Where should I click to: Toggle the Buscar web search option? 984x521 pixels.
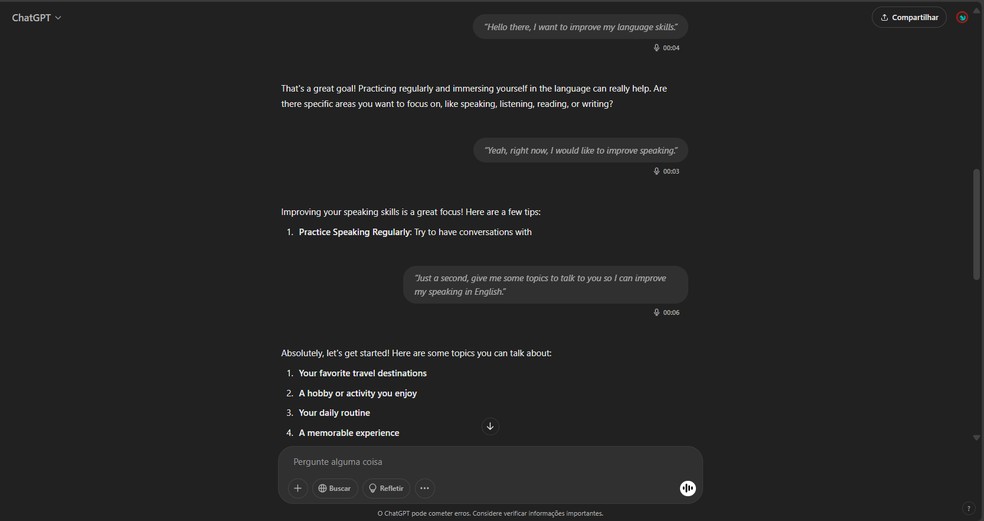click(335, 488)
